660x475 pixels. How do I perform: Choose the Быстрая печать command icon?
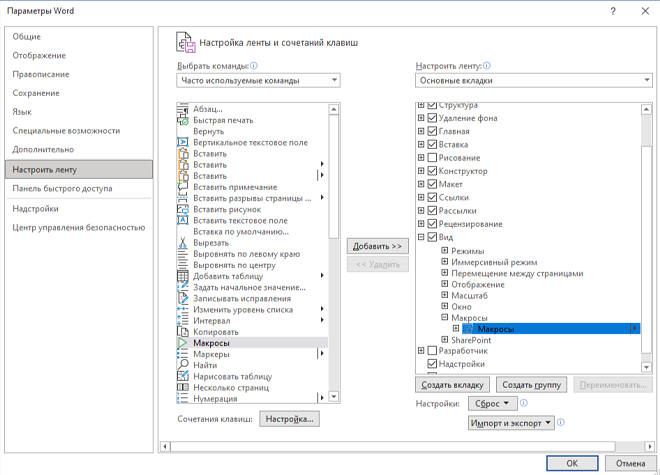183,120
